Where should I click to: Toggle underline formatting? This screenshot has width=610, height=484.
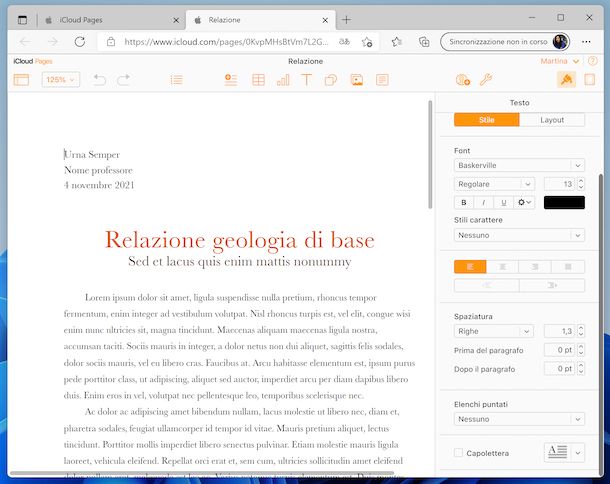pos(504,202)
